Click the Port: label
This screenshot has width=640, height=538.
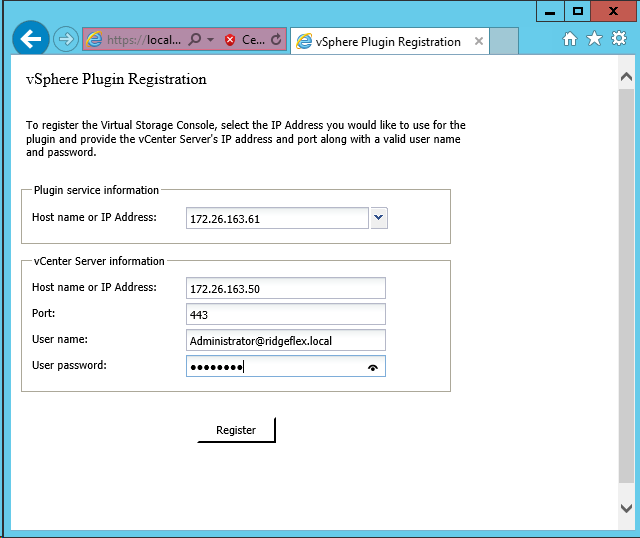click(44, 313)
